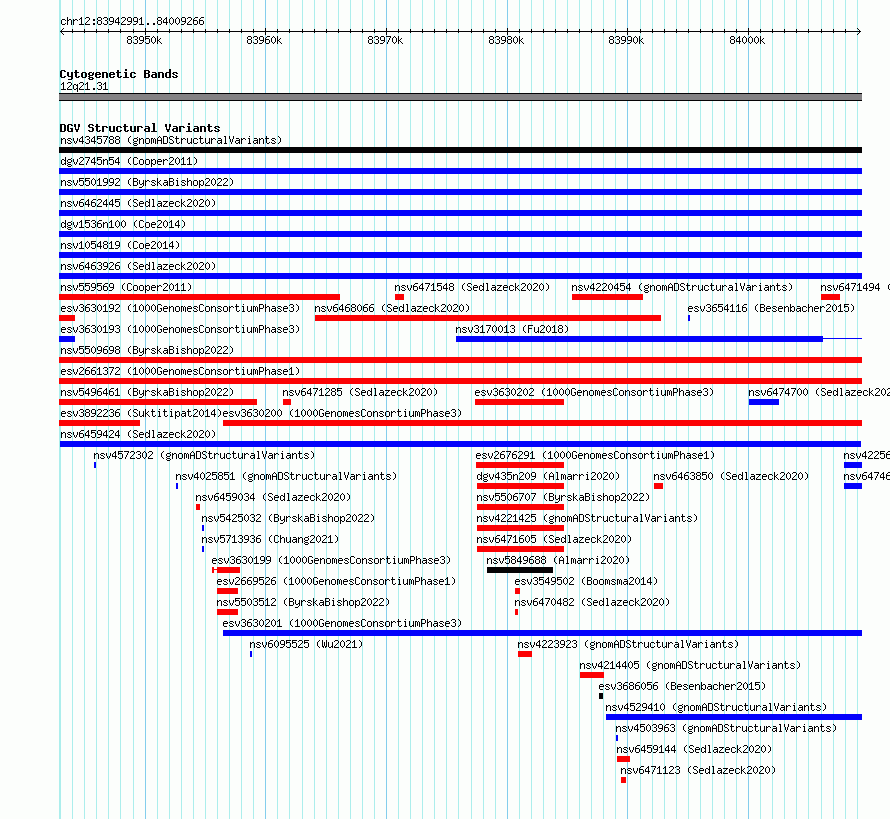Select nsv6459424 (Sedlazeck2020) label
Screen dimensions: 890x819
(138, 434)
